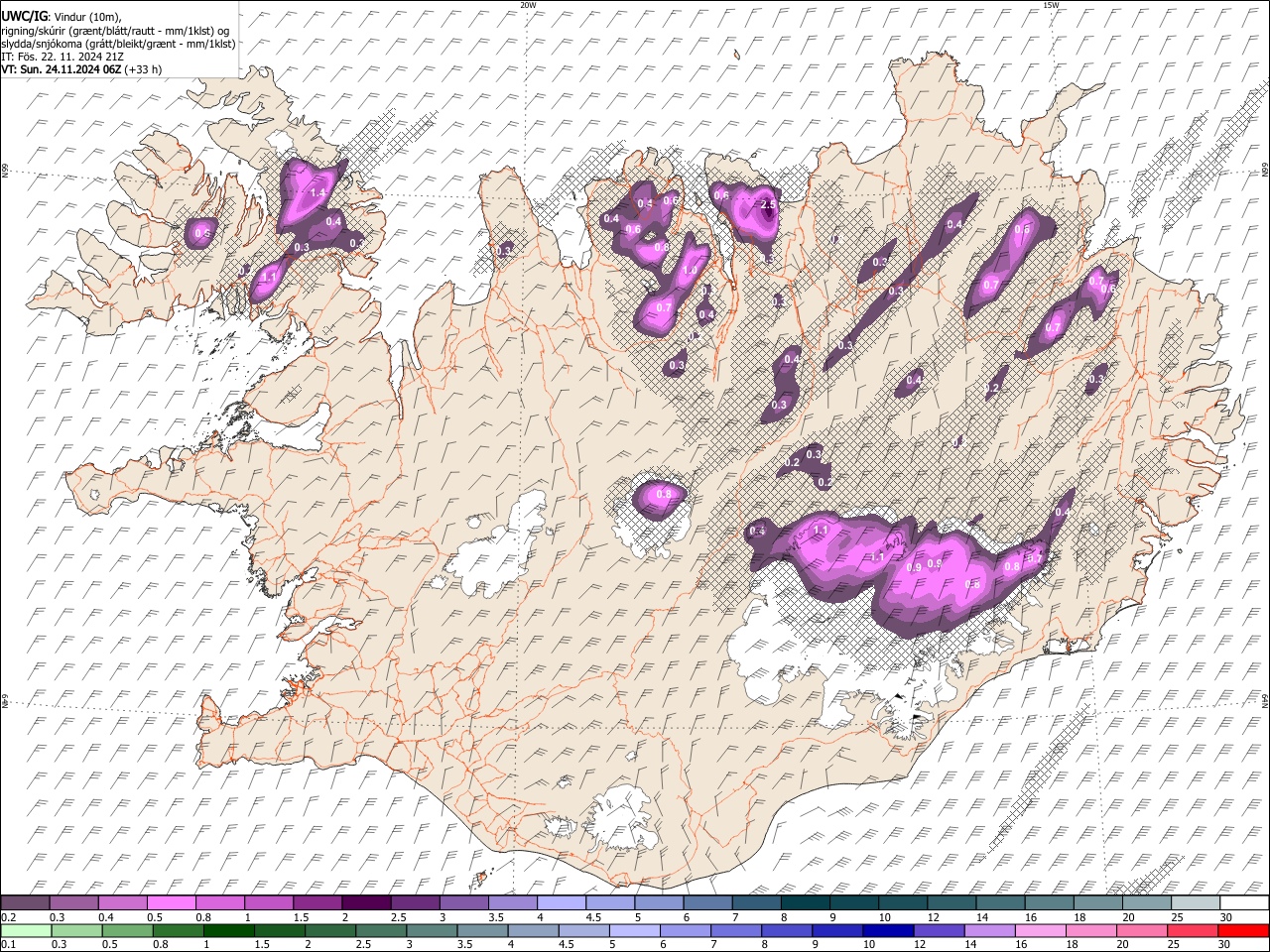
Task: Click the medium green 0.8 rain scale swatch
Action: 178,930
